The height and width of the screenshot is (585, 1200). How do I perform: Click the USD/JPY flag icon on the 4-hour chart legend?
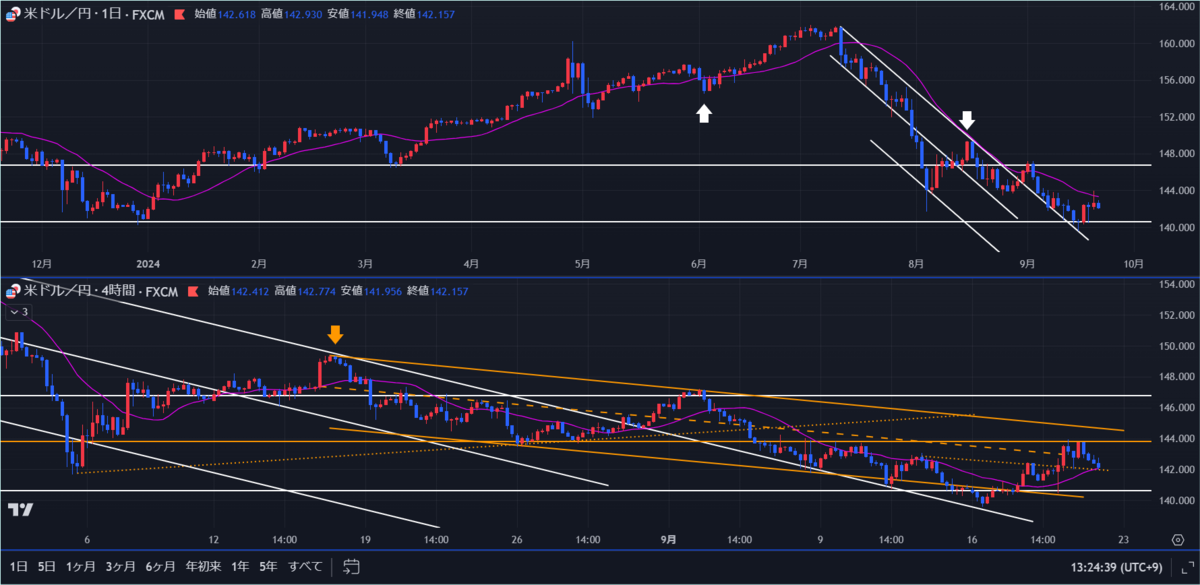12,293
